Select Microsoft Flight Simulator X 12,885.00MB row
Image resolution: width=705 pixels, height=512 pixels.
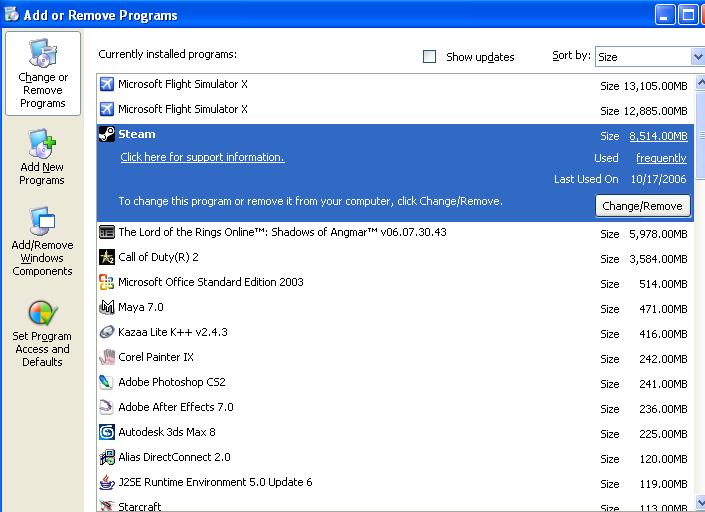point(395,109)
